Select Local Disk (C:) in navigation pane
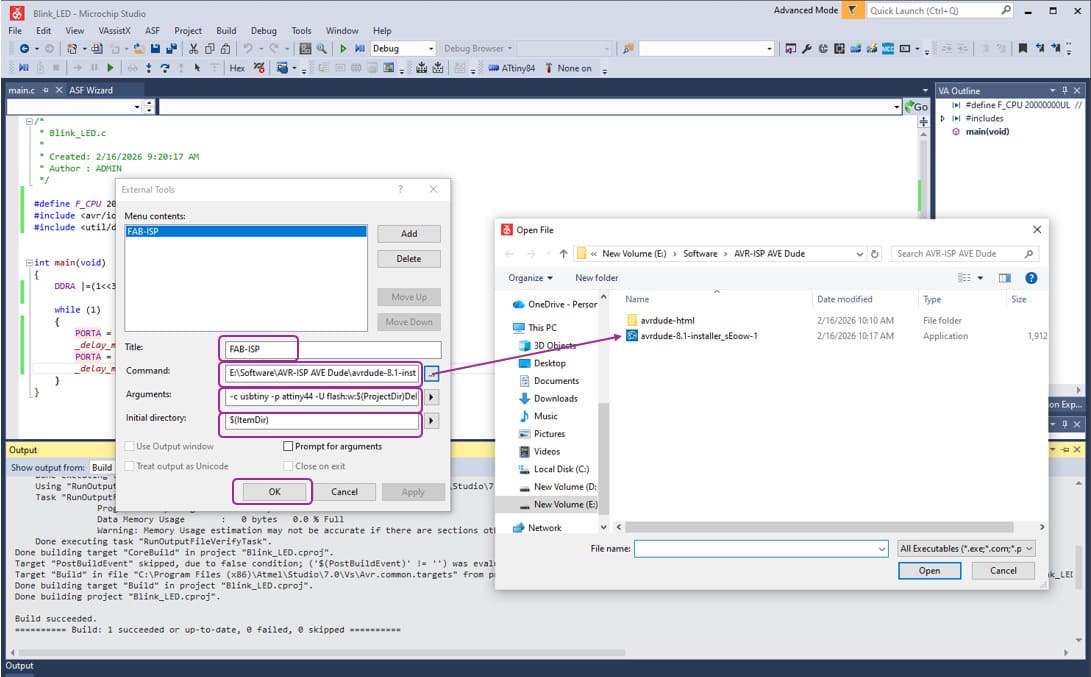Image resolution: width=1091 pixels, height=677 pixels. [x=562, y=470]
